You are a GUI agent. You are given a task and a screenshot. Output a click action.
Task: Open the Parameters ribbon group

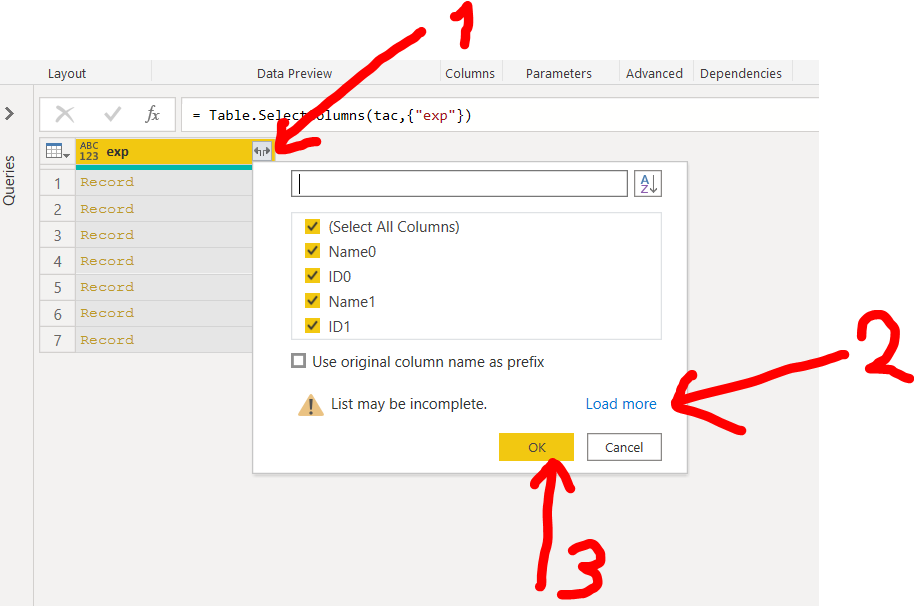tap(558, 73)
